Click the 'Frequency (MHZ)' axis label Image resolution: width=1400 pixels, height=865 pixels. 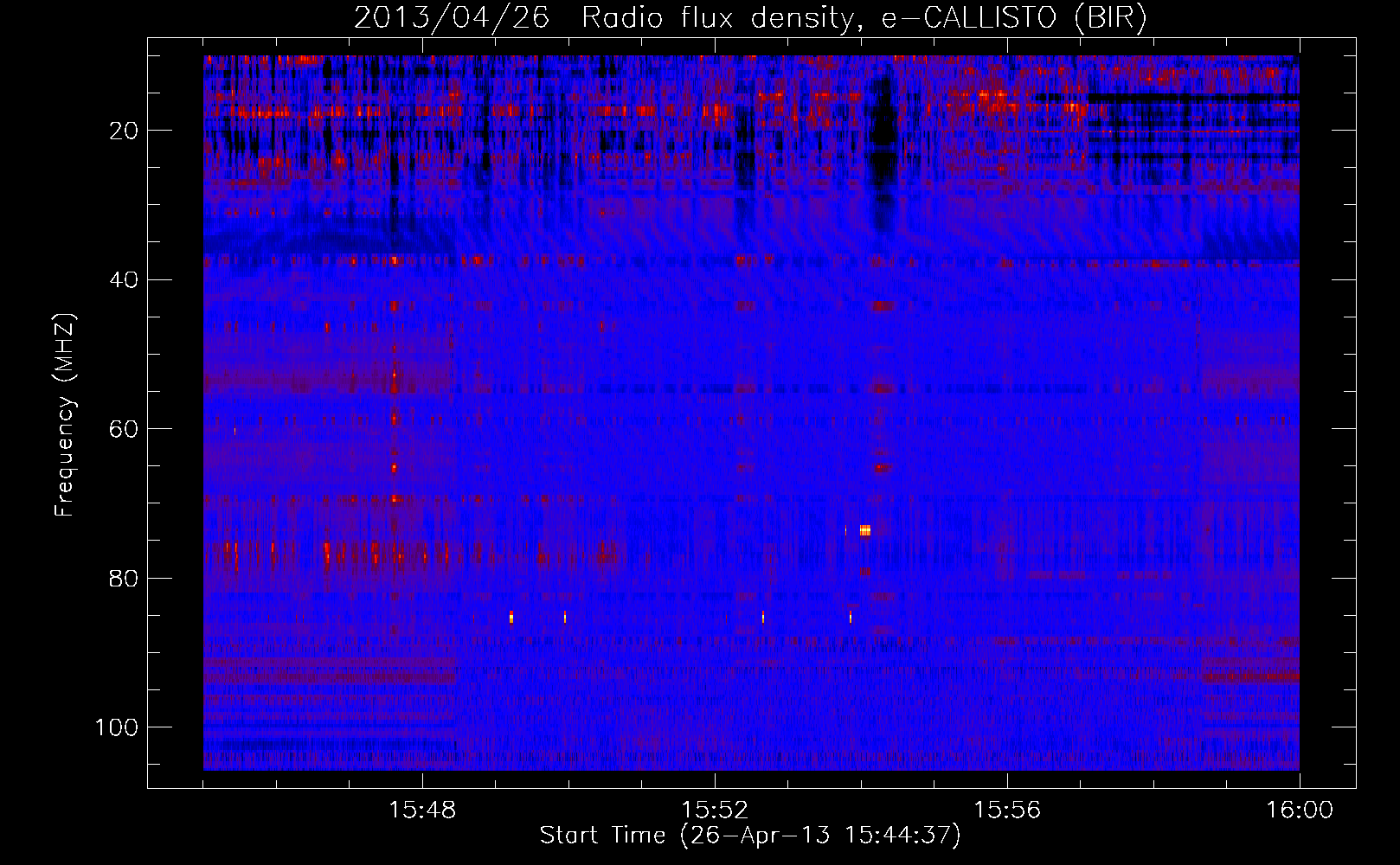click(x=65, y=415)
